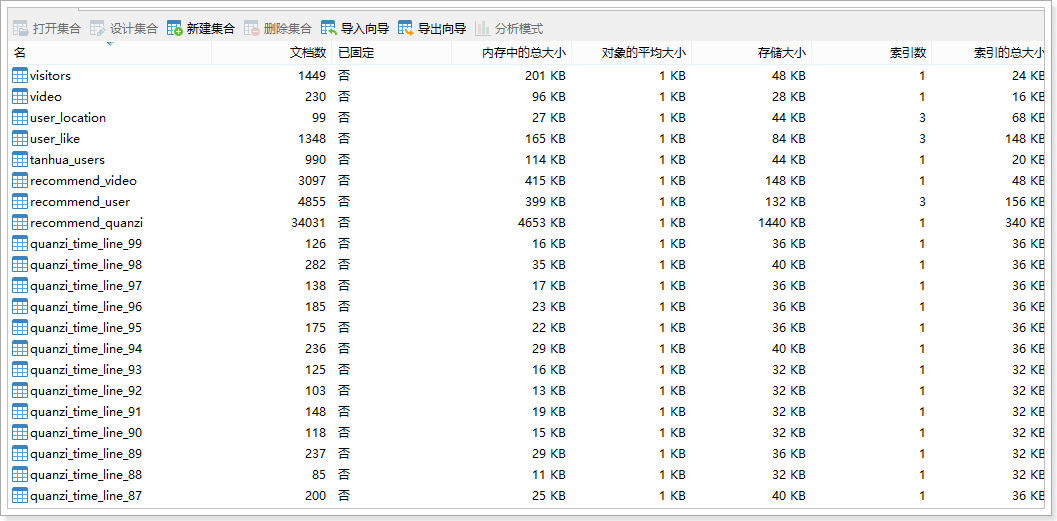
Task: Select the user_location collection table icon
Action: (20, 117)
